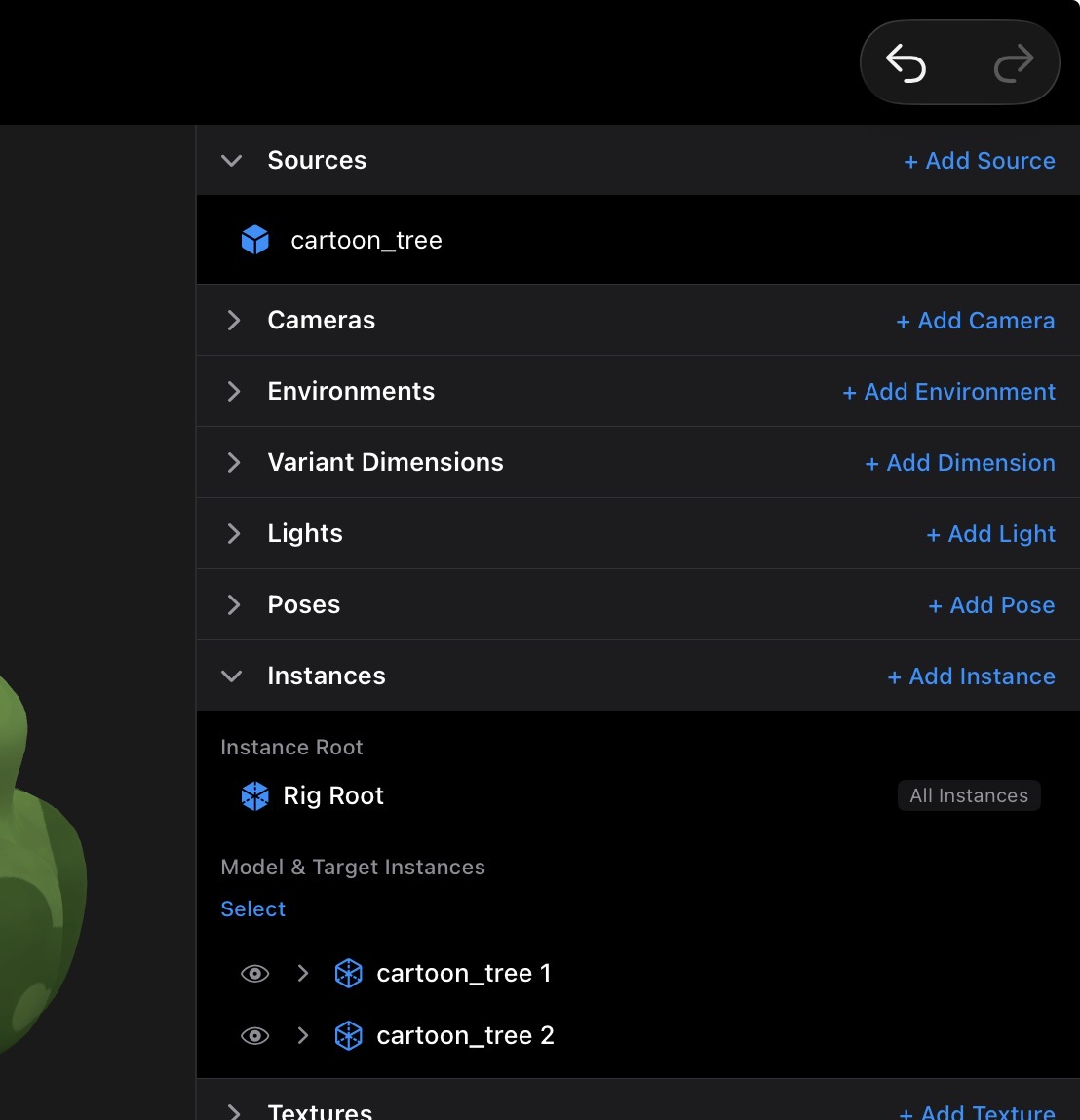Collapse the Instances section
Image resolution: width=1080 pixels, height=1120 pixels.
click(231, 676)
